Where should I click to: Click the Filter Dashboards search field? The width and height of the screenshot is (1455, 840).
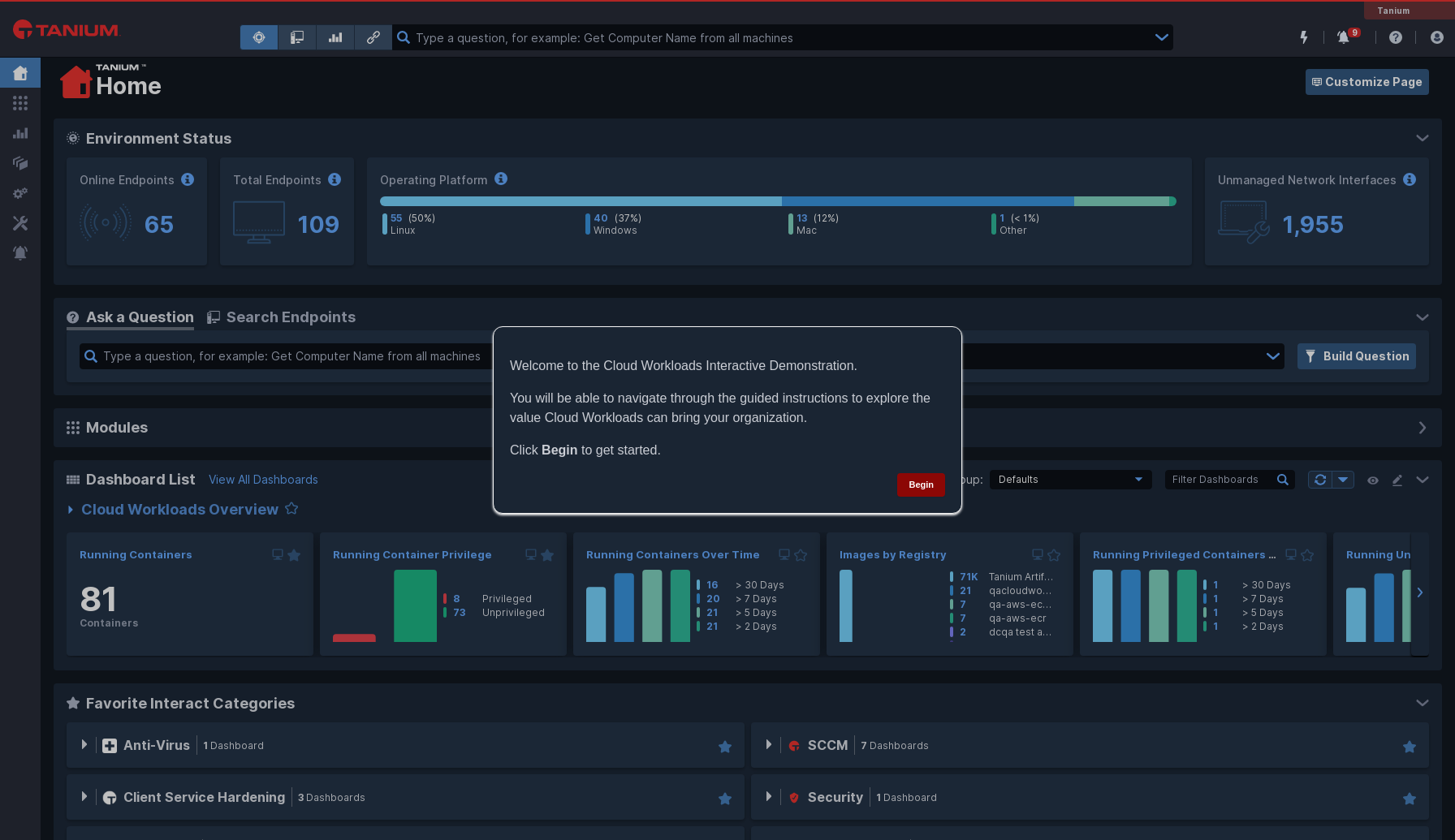coord(1220,480)
